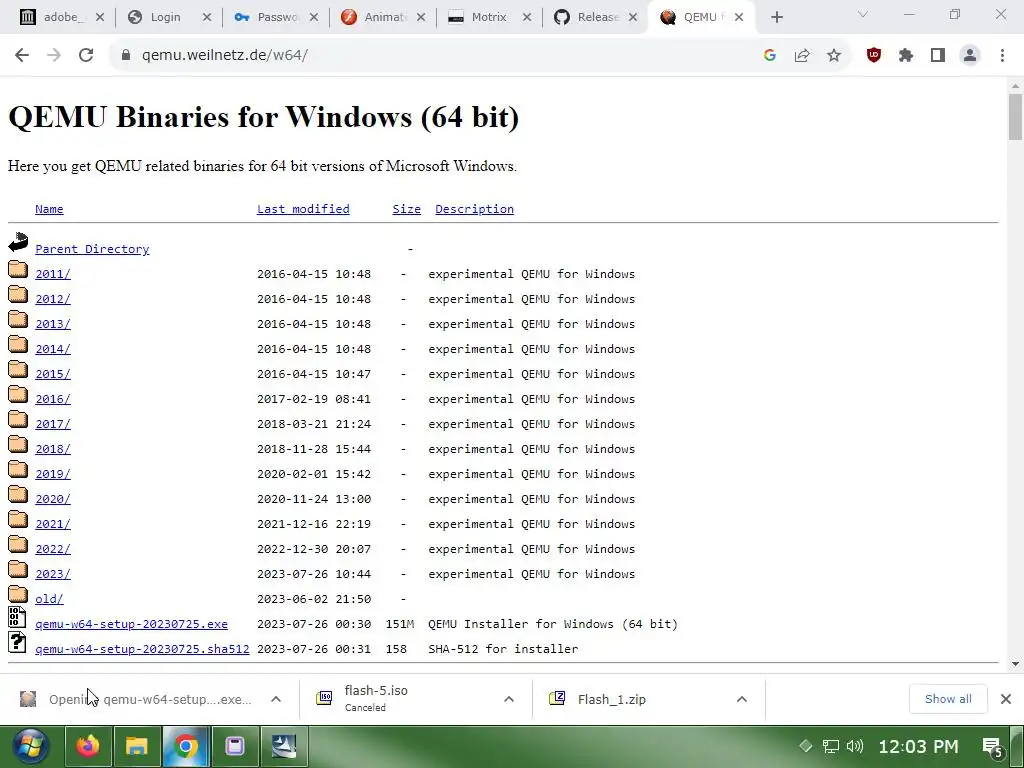This screenshot has height=768, width=1024.
Task: Expand options for the flash-5.iso download
Action: [509, 699]
